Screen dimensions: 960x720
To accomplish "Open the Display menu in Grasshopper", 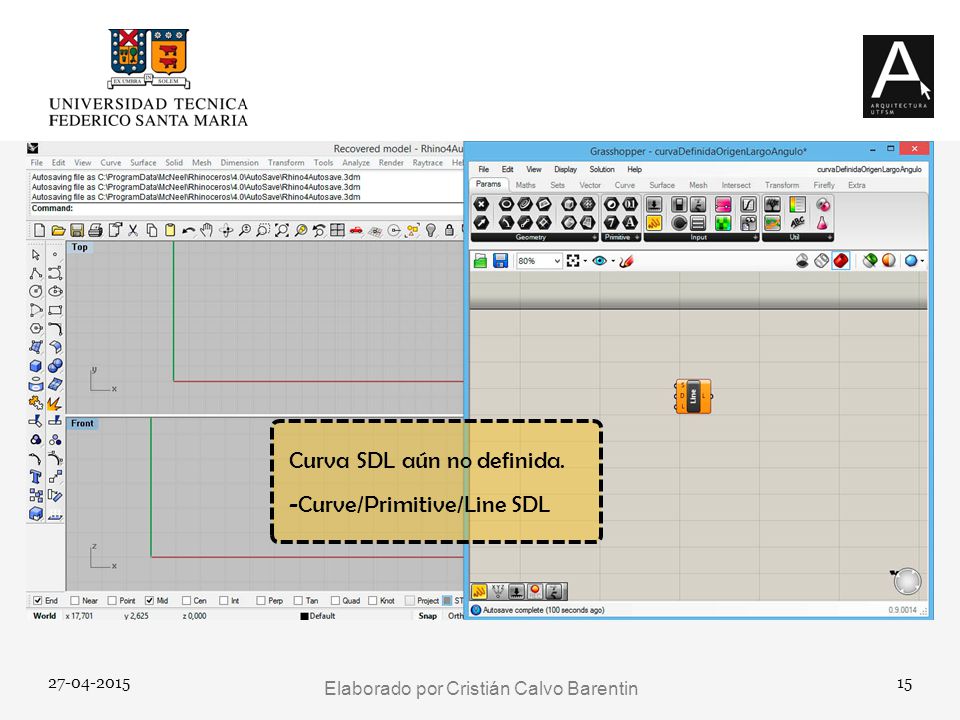I will click(566, 170).
